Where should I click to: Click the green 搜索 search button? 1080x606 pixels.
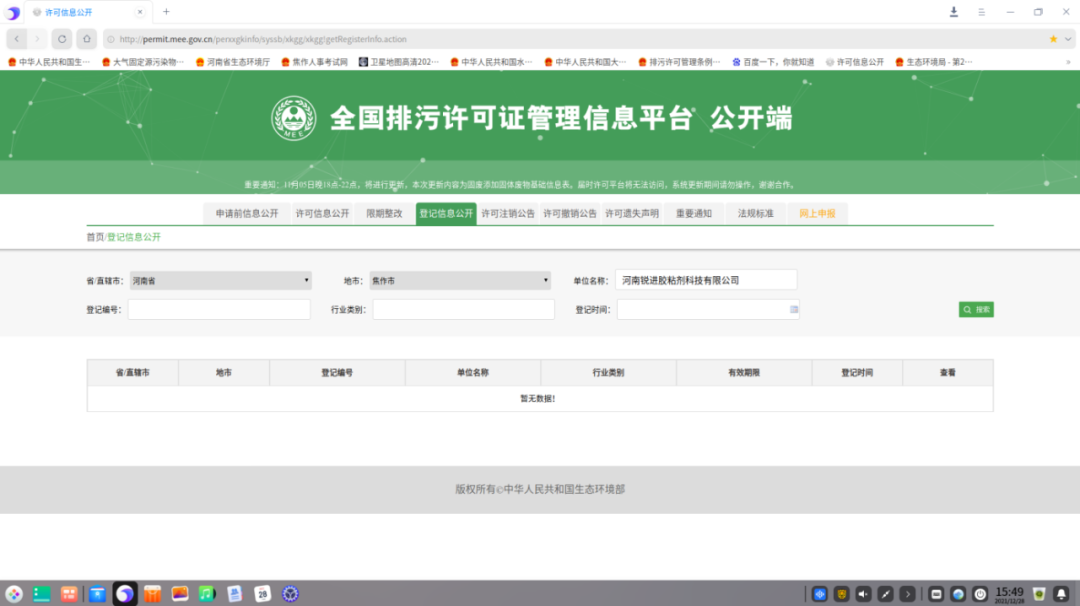[x=976, y=310]
